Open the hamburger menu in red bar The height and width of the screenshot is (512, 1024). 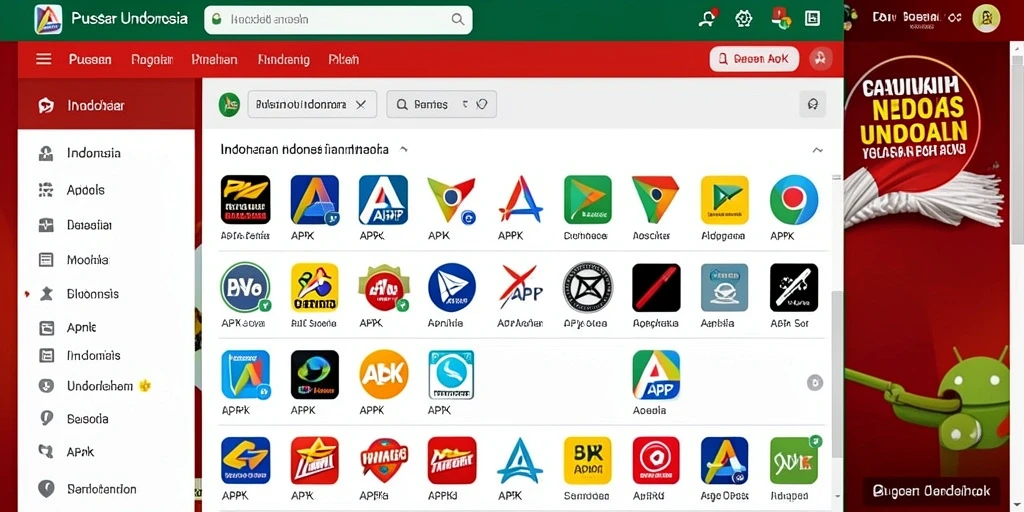tap(44, 59)
